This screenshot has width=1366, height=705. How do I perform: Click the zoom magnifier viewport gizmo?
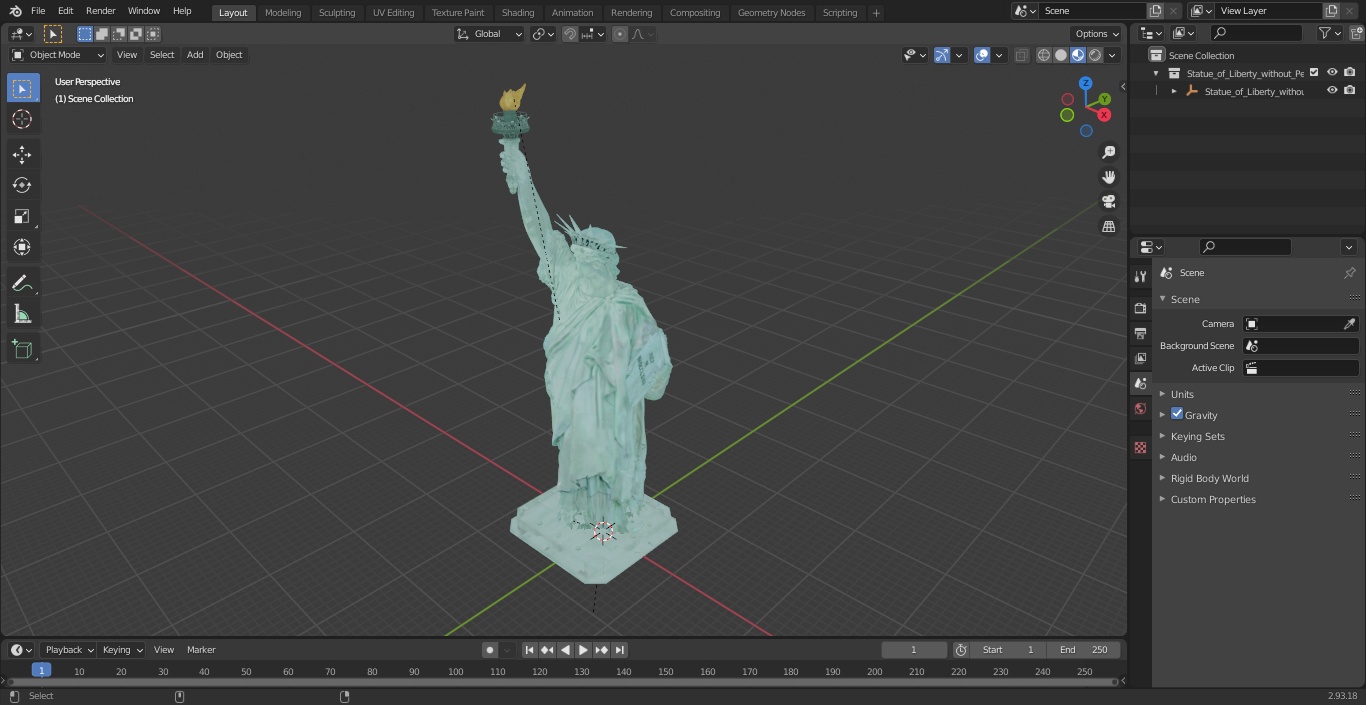click(x=1108, y=152)
